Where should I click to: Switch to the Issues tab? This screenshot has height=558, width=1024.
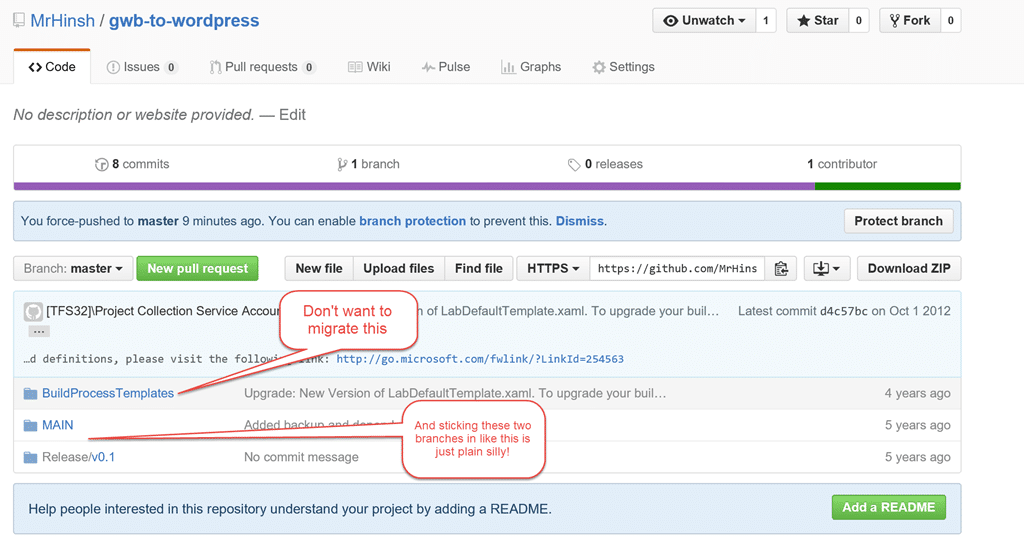(141, 67)
